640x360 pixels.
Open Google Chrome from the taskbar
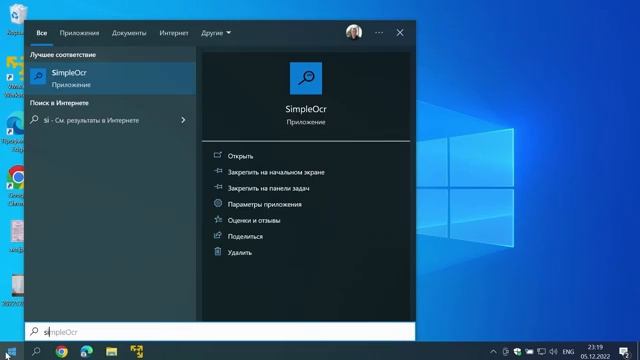click(x=62, y=351)
